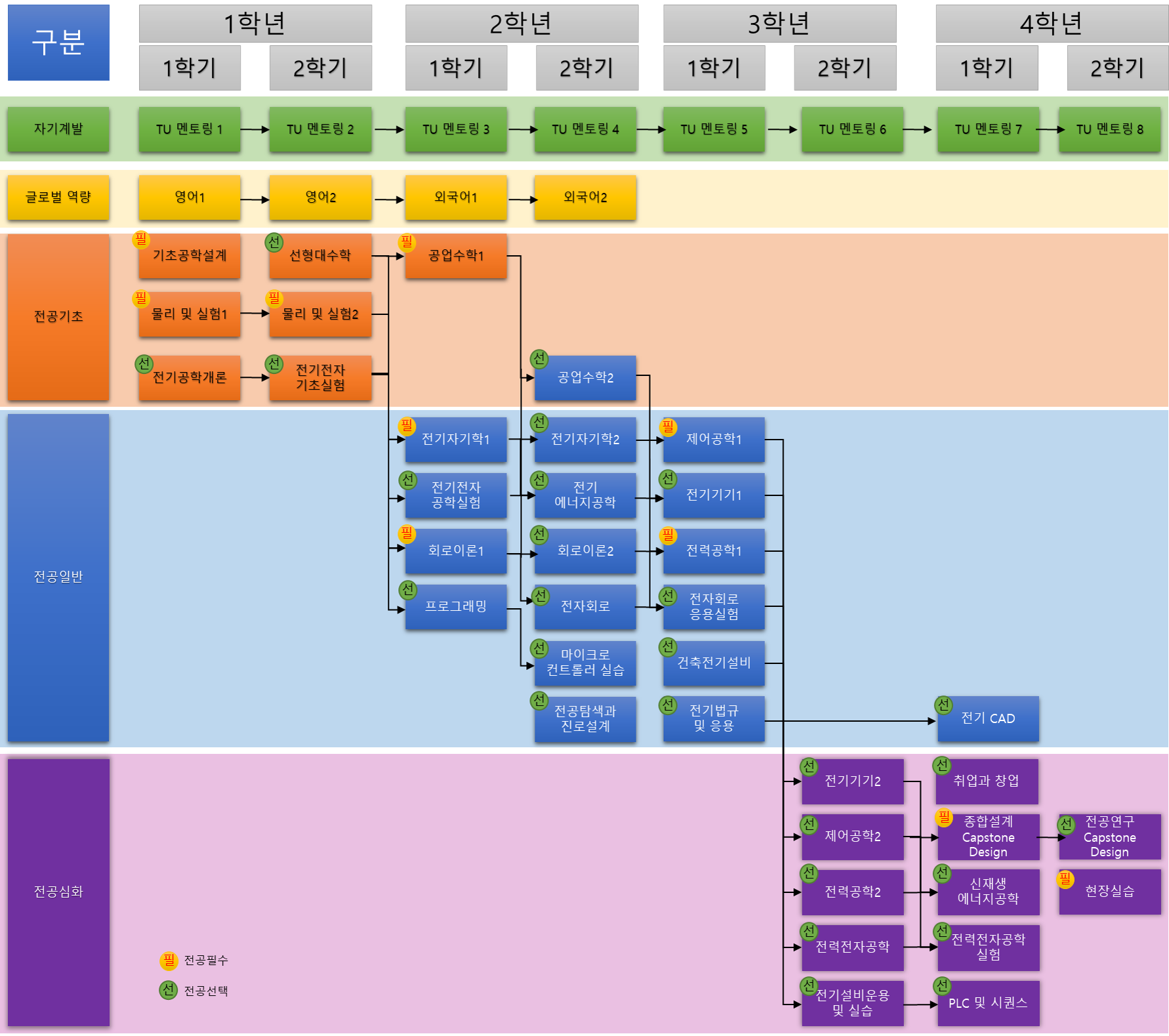
Task: Click the 필 badge on 기초공학설계
Action: click(141, 239)
